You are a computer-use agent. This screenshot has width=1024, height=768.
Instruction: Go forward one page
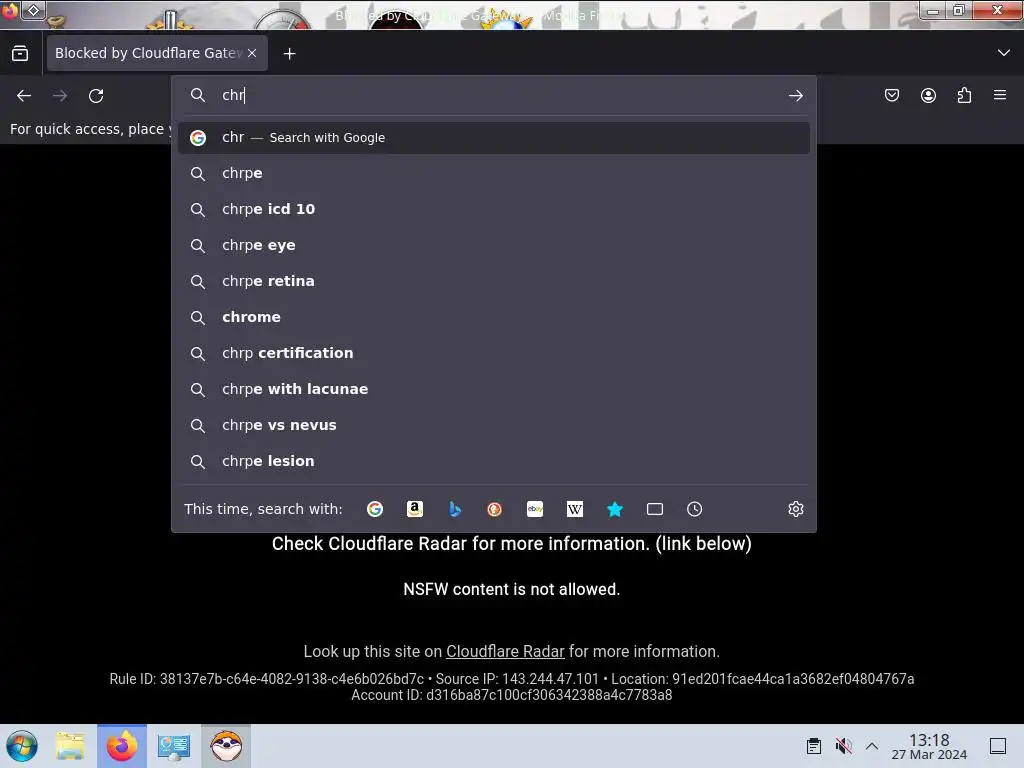(60, 96)
